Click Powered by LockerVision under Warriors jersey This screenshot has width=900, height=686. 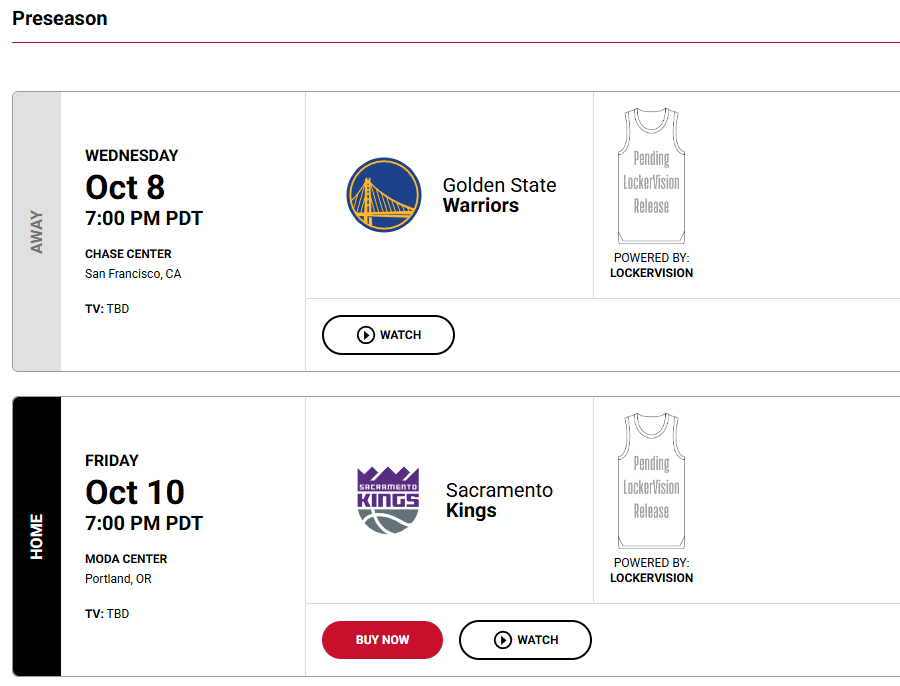pyautogui.click(x=651, y=265)
